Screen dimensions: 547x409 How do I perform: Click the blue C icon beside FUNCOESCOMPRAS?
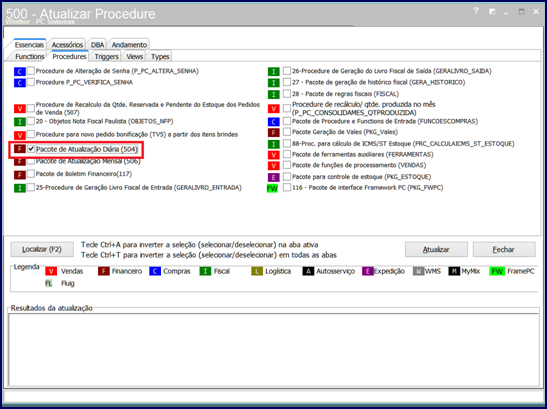tap(274, 122)
